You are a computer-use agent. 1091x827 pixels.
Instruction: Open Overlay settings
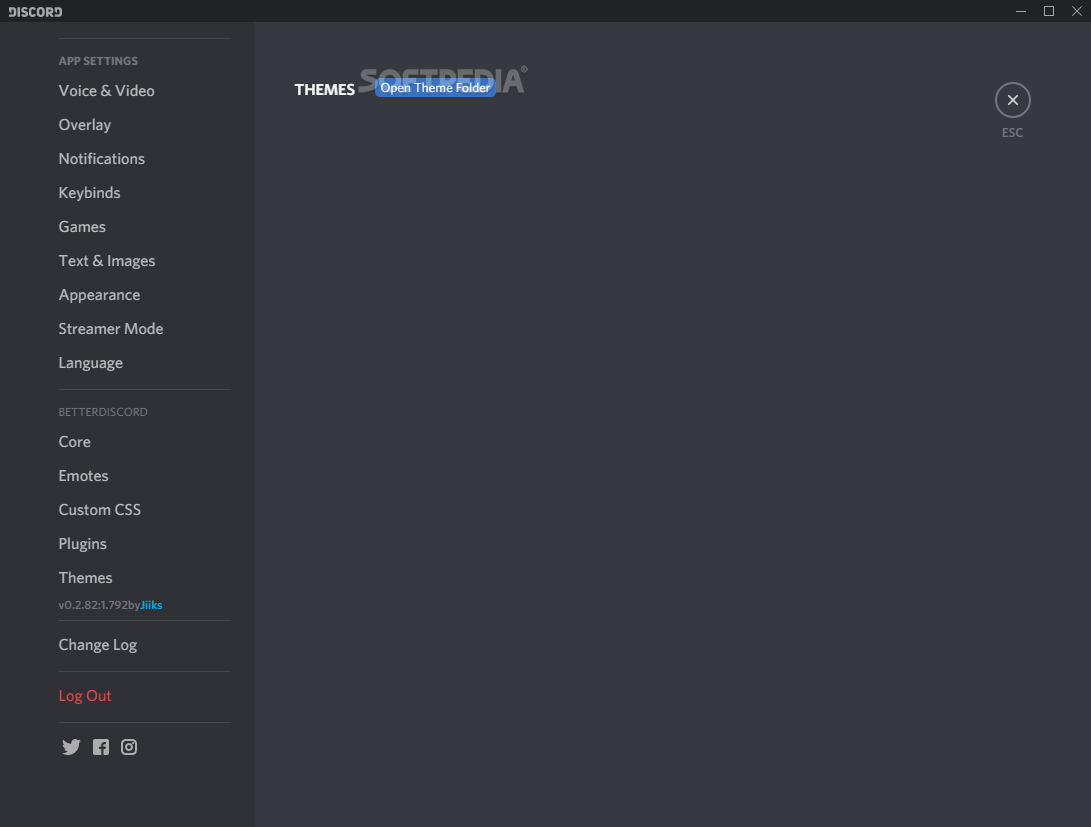point(85,125)
